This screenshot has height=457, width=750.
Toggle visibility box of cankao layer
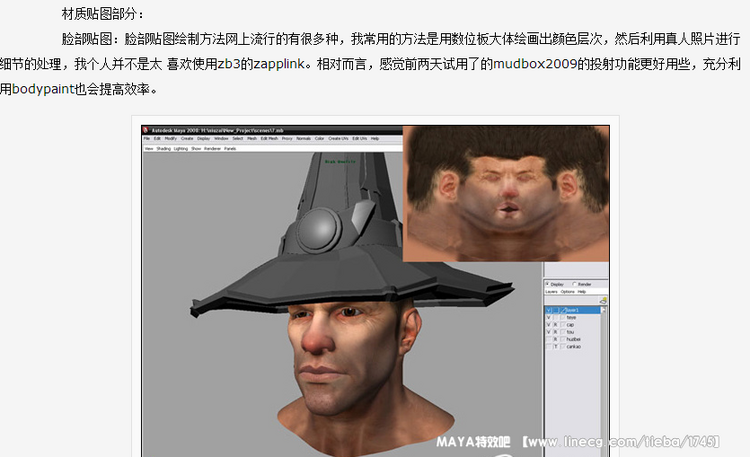pyautogui.click(x=548, y=346)
